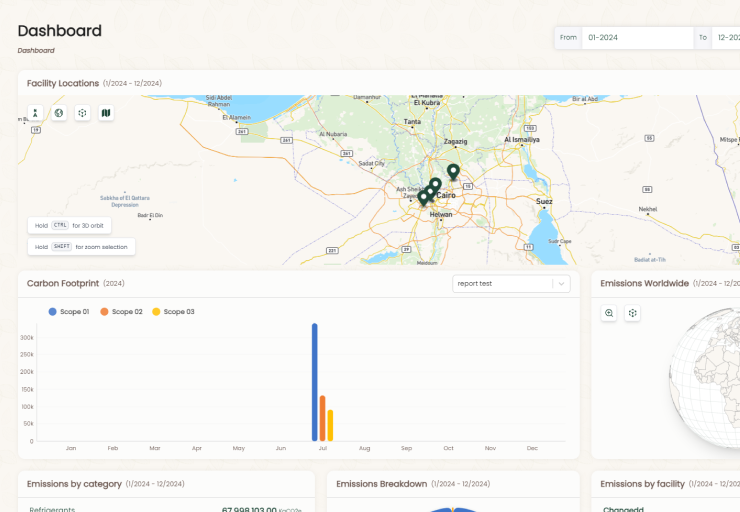
Task: Toggle the 3D cube view on facility map
Action: click(83, 113)
